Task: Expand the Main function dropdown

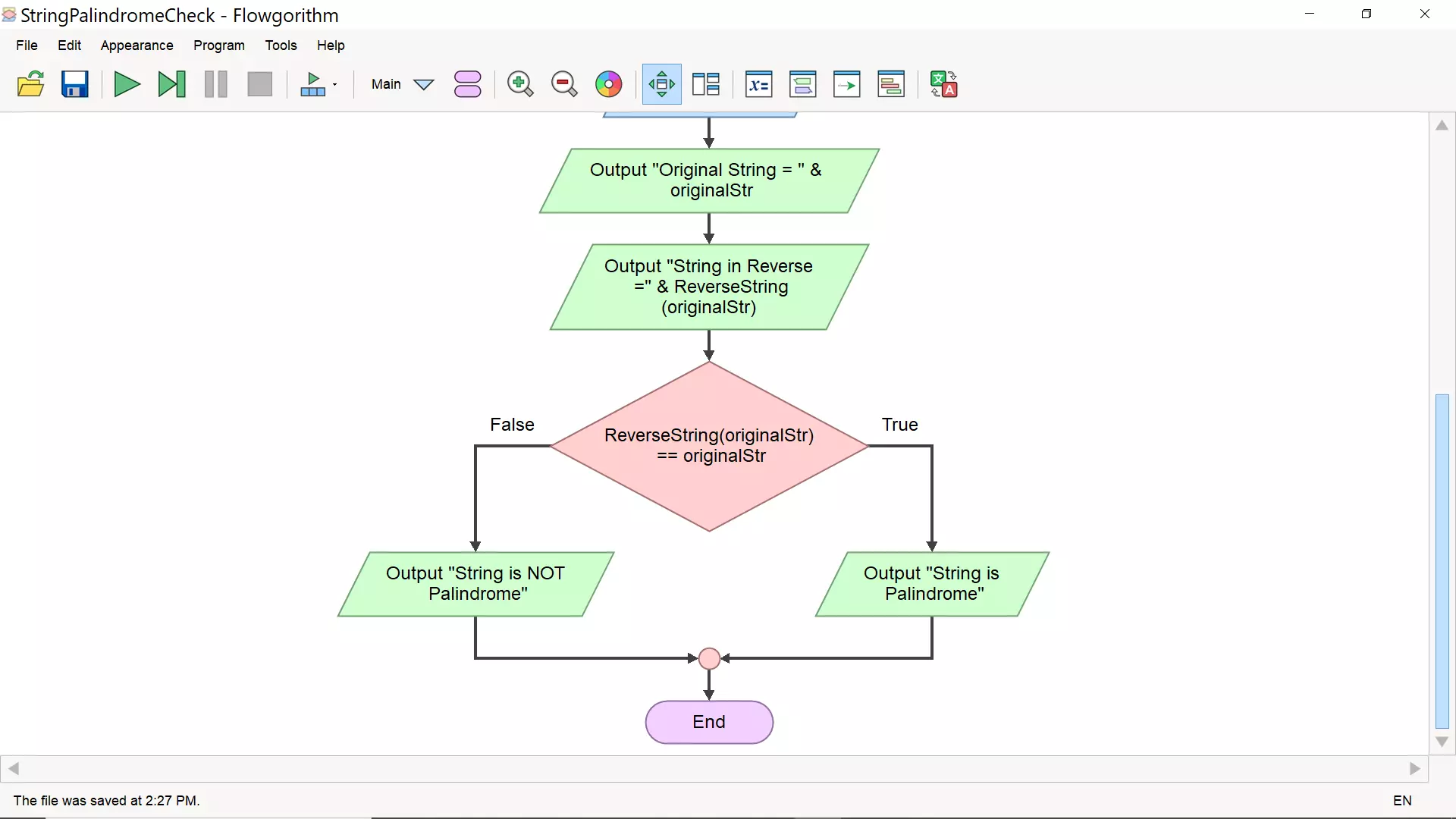Action: (x=423, y=84)
